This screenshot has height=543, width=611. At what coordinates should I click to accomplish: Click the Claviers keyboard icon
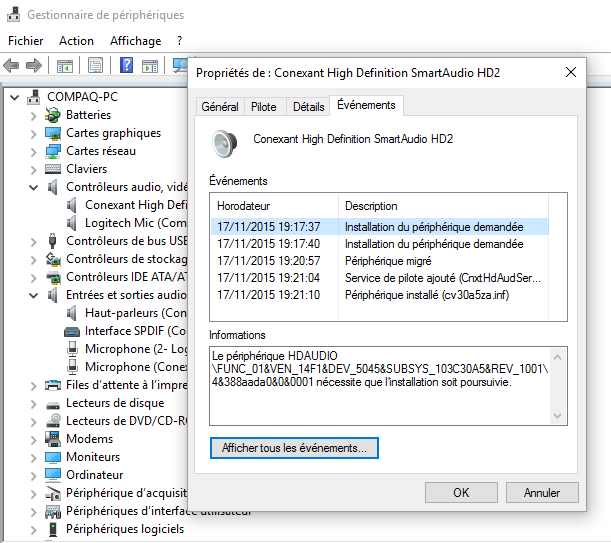(54, 169)
